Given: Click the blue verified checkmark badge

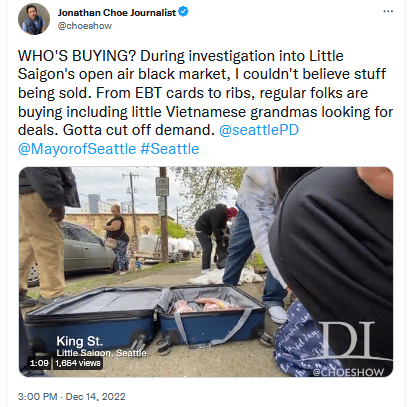Looking at the screenshot, I should 183,12.
